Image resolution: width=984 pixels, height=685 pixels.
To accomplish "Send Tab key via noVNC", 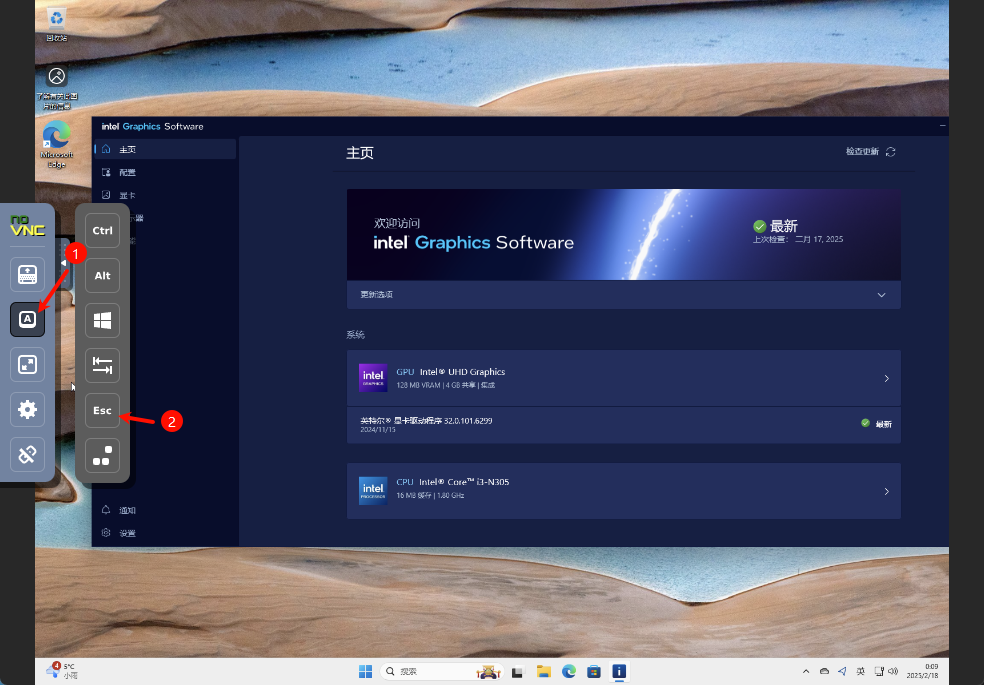I will (x=102, y=366).
